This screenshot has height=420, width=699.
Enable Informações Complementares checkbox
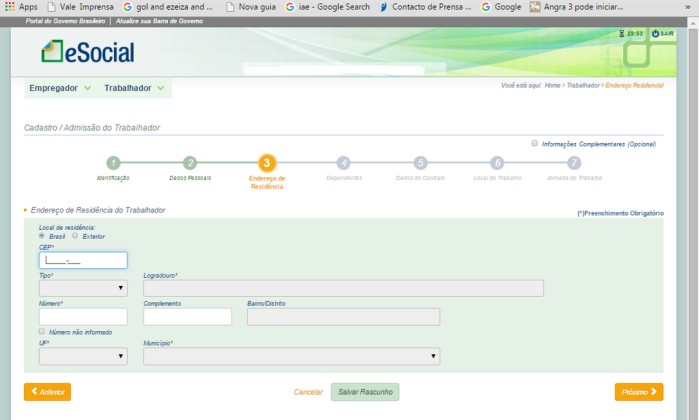point(535,143)
